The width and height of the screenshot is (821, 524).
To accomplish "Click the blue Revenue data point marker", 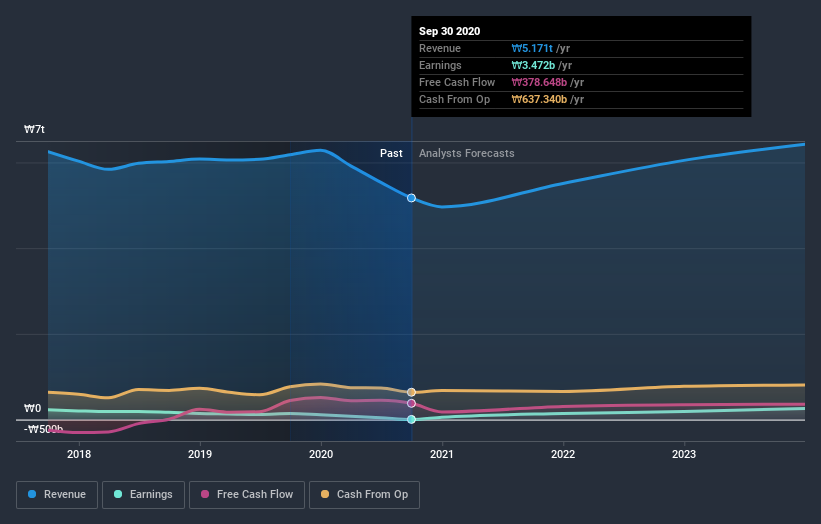I will 412,198.
